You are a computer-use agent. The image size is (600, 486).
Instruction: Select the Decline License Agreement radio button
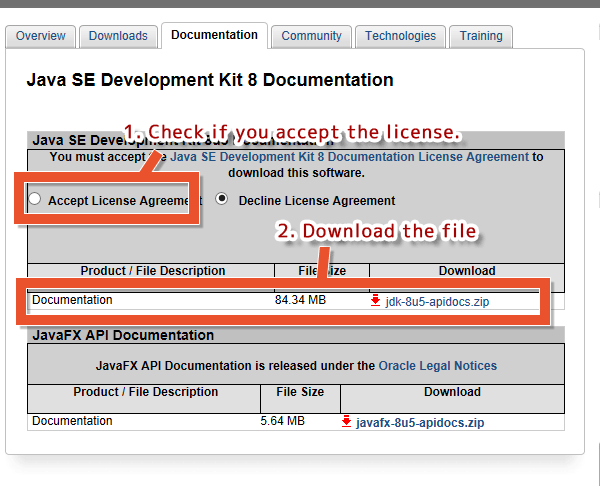[222, 199]
